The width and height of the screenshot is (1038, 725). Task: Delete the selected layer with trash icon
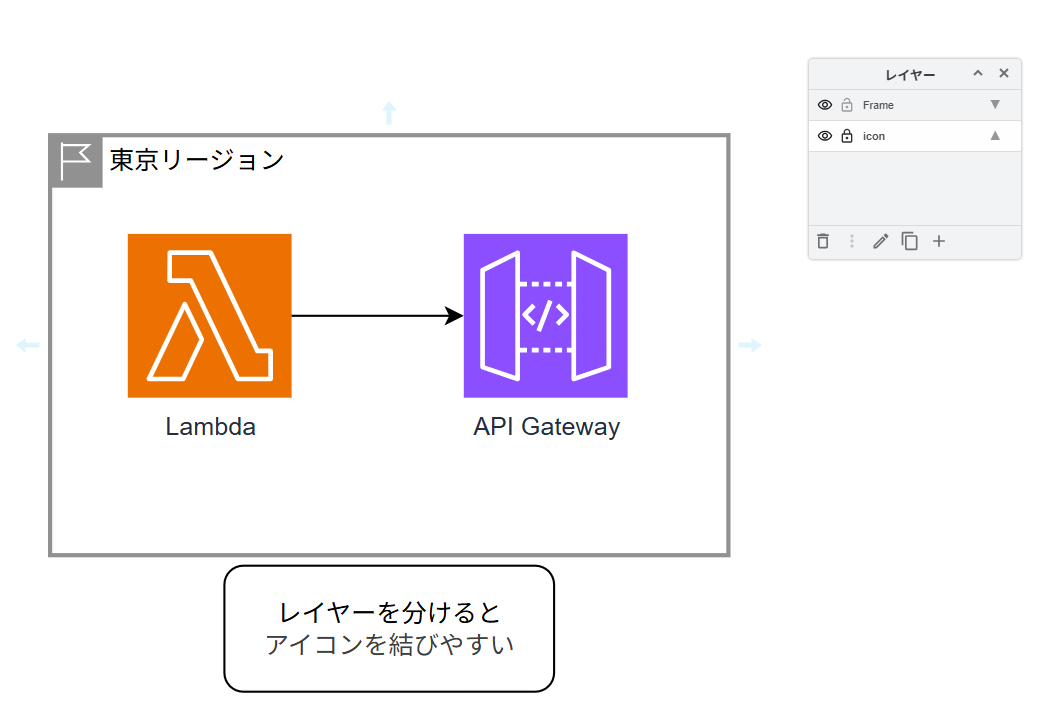(823, 241)
